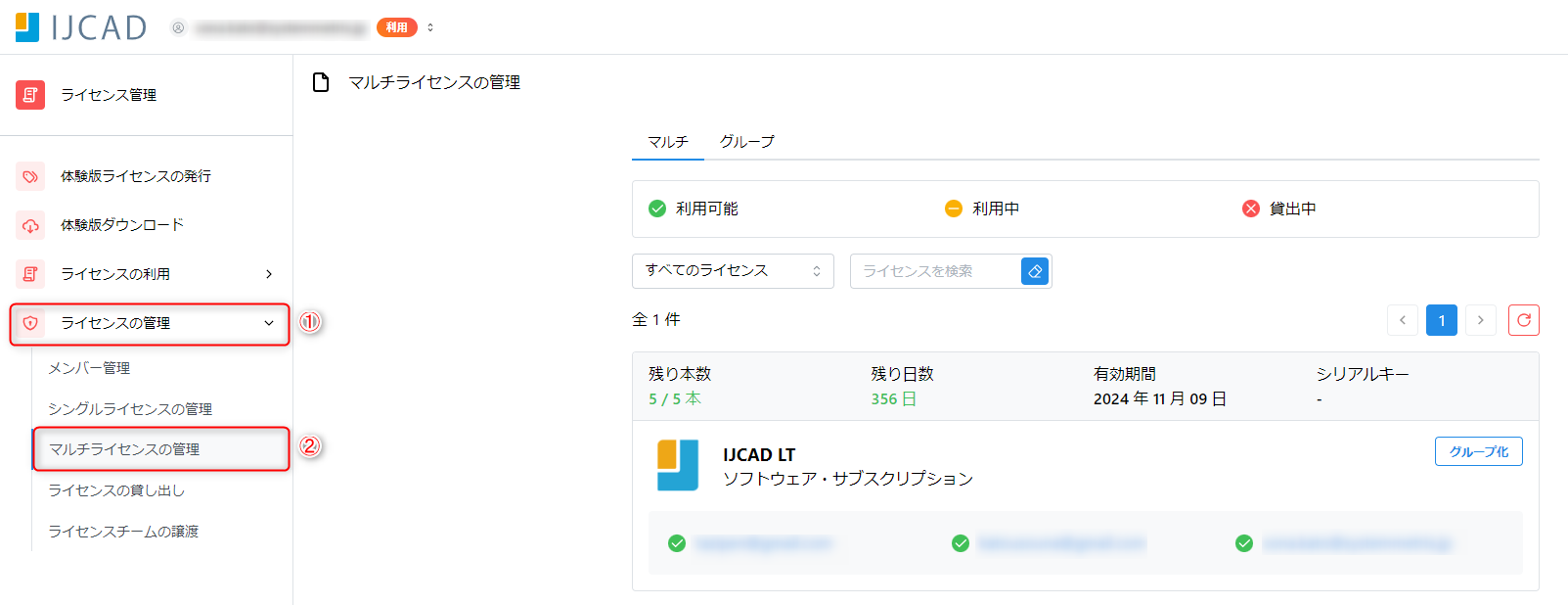Click the shield icon for ライセンスの管理
Image resolution: width=1568 pixels, height=605 pixels.
tap(30, 323)
